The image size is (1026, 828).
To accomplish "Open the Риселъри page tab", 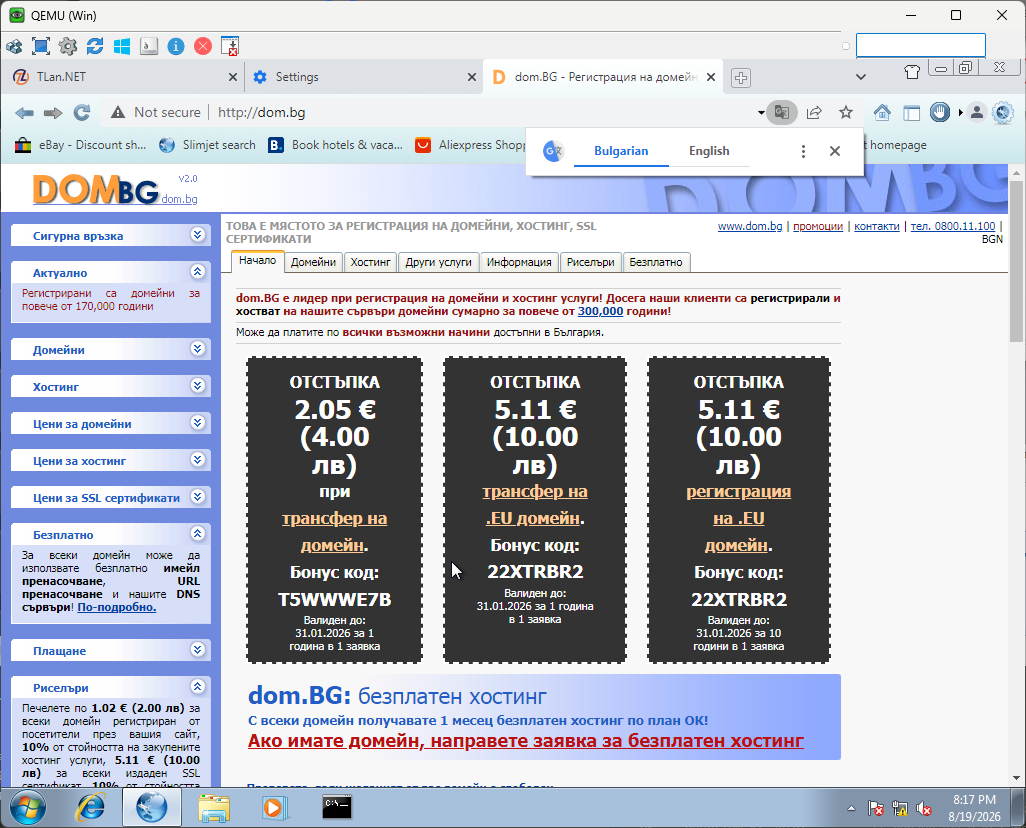I will click(x=590, y=262).
